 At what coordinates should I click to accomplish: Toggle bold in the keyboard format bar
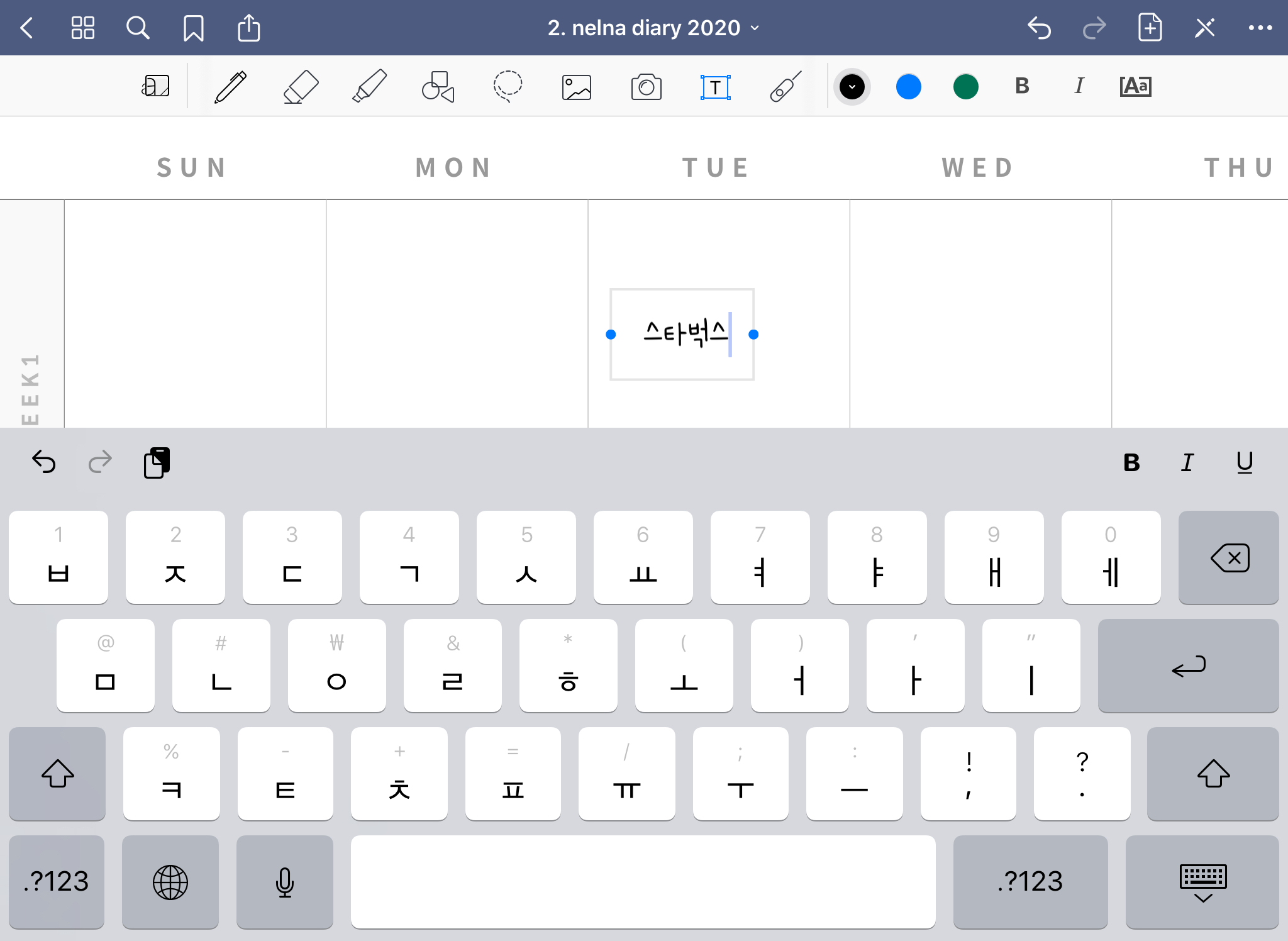click(1131, 463)
